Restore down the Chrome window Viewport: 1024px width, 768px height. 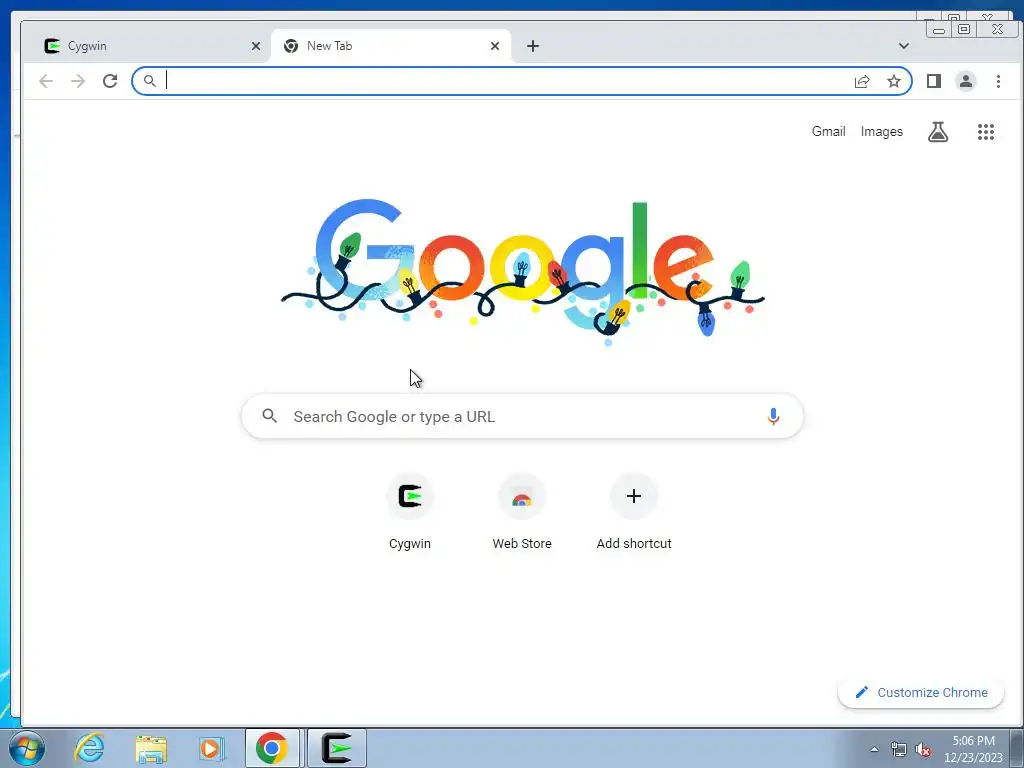coord(964,29)
